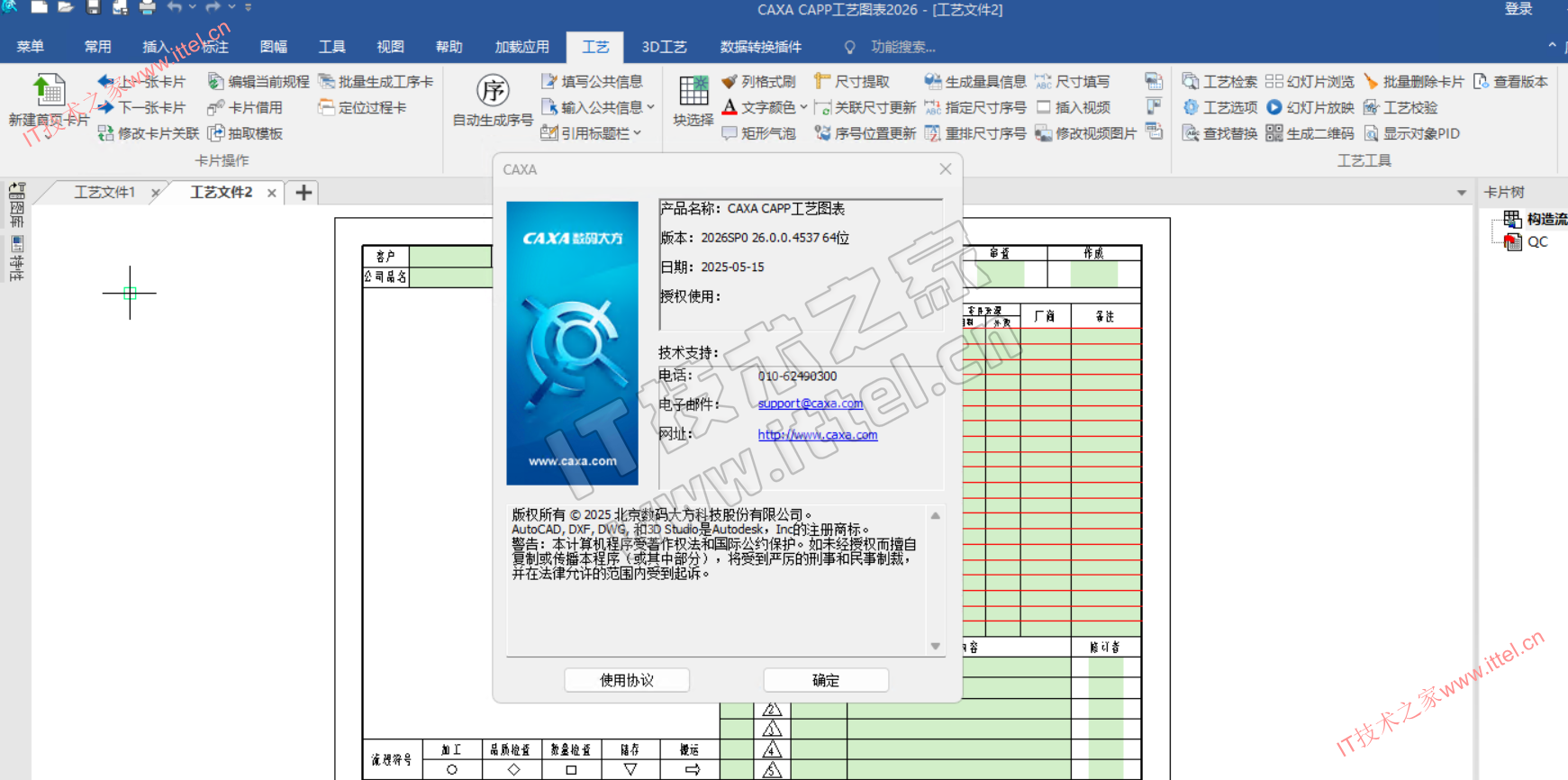Expand the 文字颜色 dropdown arrow
The width and height of the screenshot is (1568, 780).
[803, 107]
